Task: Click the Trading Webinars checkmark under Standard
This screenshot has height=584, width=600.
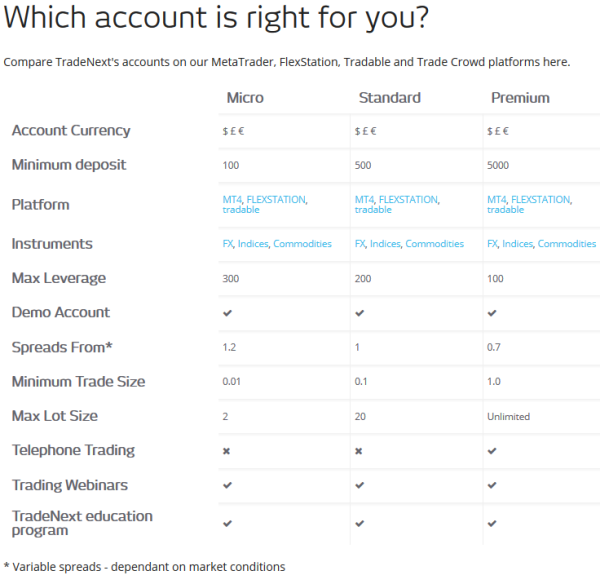Action: click(x=359, y=485)
